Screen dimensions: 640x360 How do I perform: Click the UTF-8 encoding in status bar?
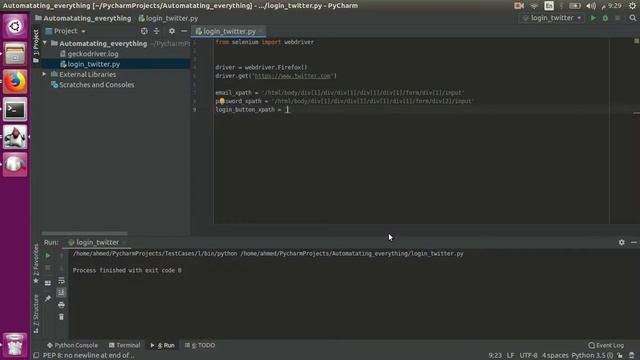528,356
